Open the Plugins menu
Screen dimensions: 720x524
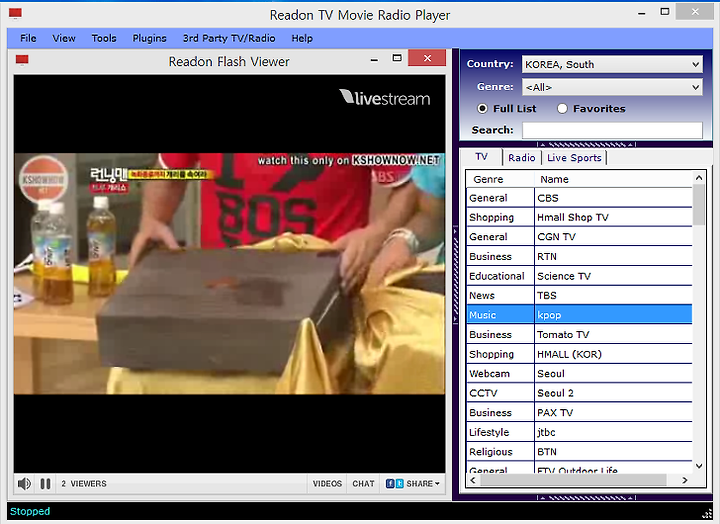[149, 38]
